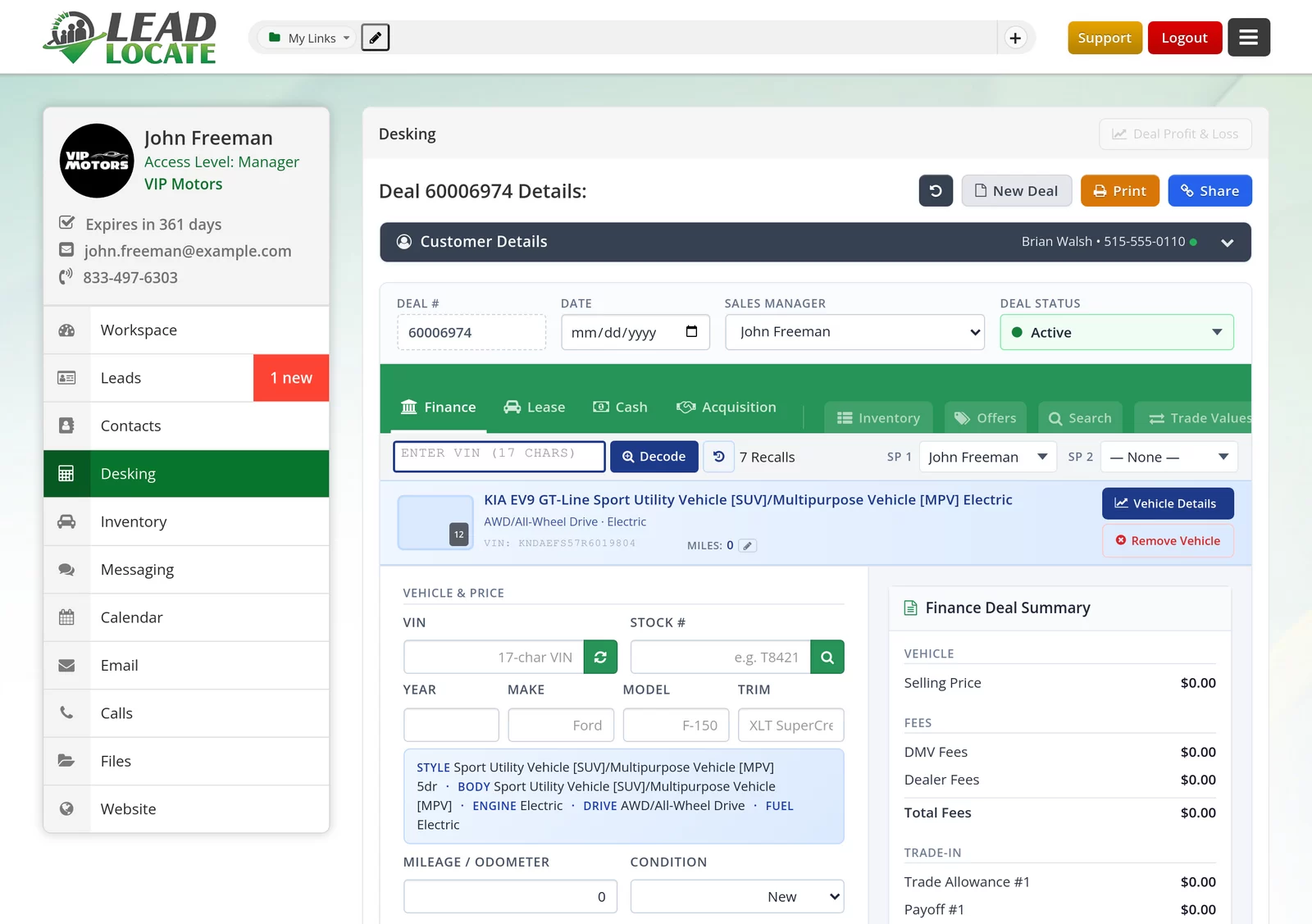Open Messaging in the sidebar
Screen dimensions: 1312x924
point(186,570)
